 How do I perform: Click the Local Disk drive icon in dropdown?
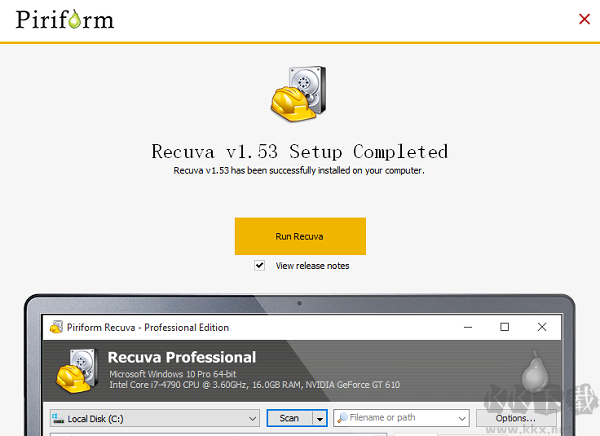pyautogui.click(x=58, y=418)
